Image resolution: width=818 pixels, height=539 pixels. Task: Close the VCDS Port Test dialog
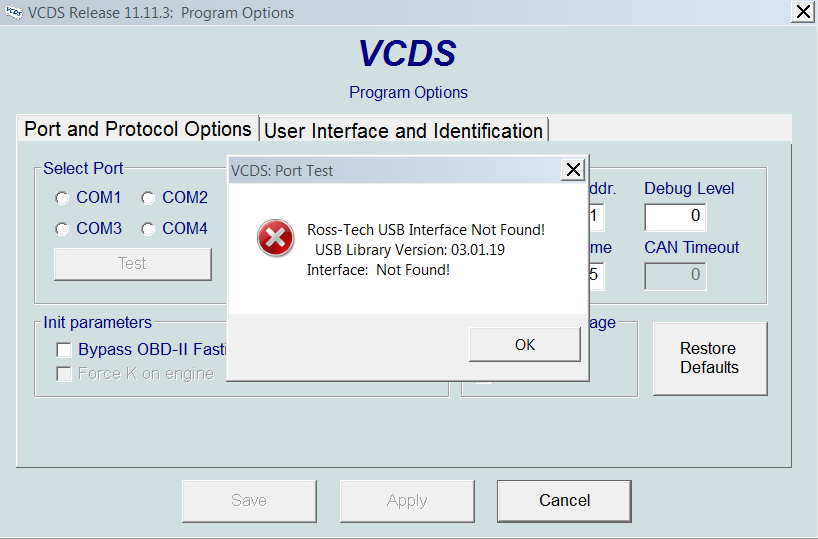pos(573,169)
